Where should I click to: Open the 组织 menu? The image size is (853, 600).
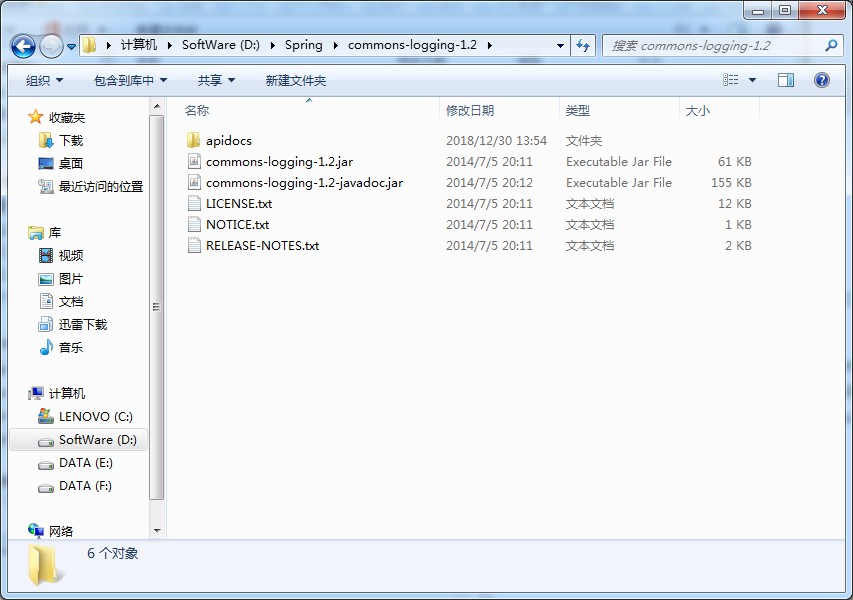[x=45, y=81]
